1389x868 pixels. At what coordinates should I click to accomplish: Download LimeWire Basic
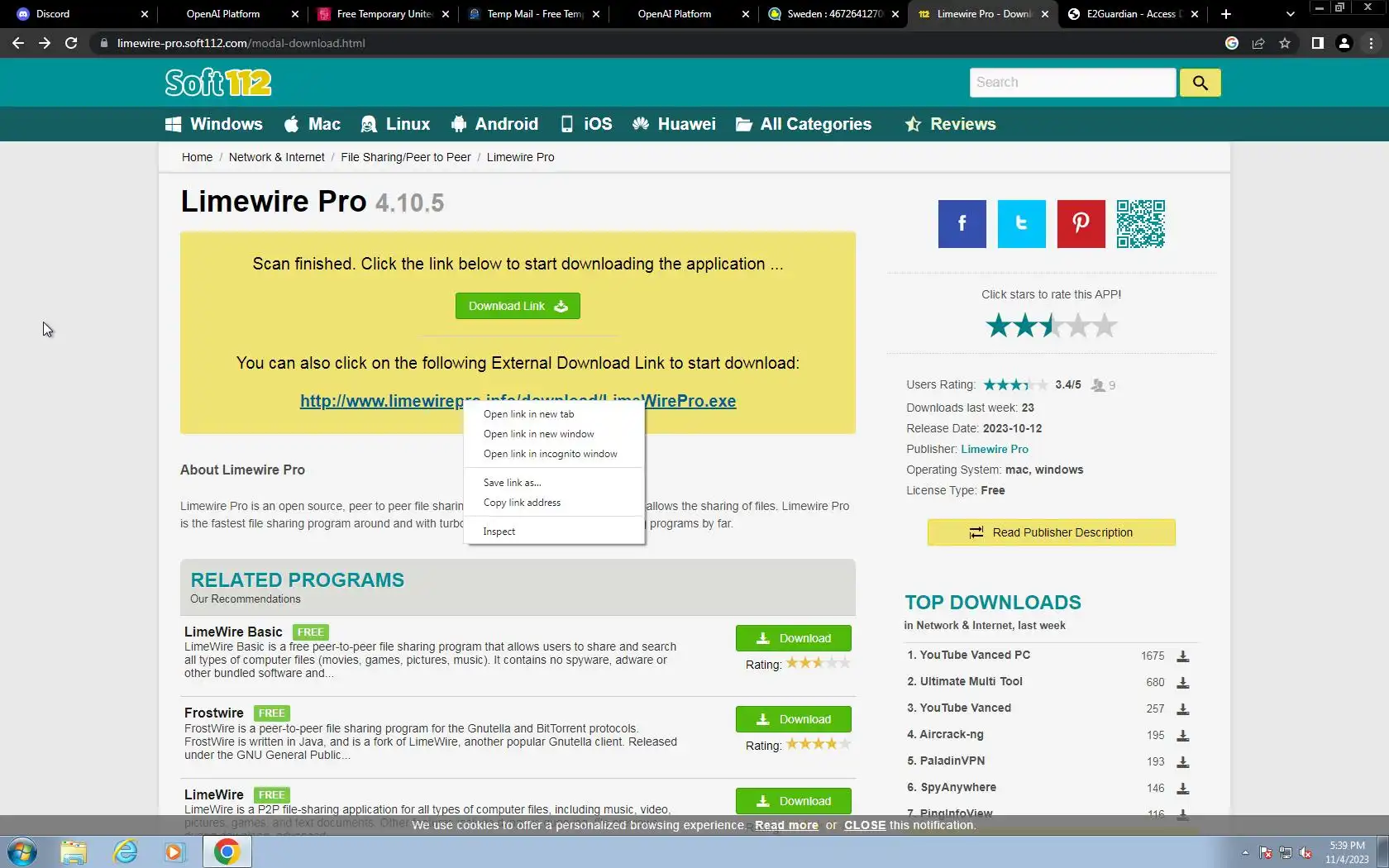793,638
